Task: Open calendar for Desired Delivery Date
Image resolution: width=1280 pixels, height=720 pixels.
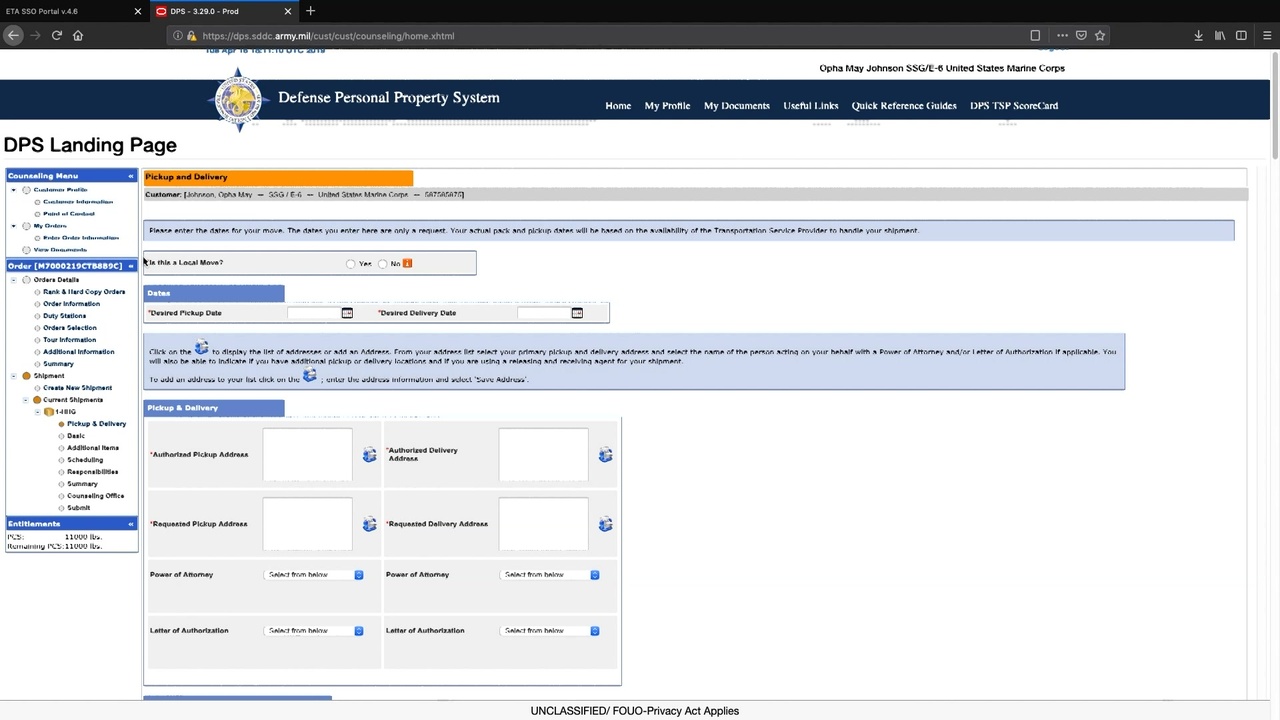Action: coord(577,313)
